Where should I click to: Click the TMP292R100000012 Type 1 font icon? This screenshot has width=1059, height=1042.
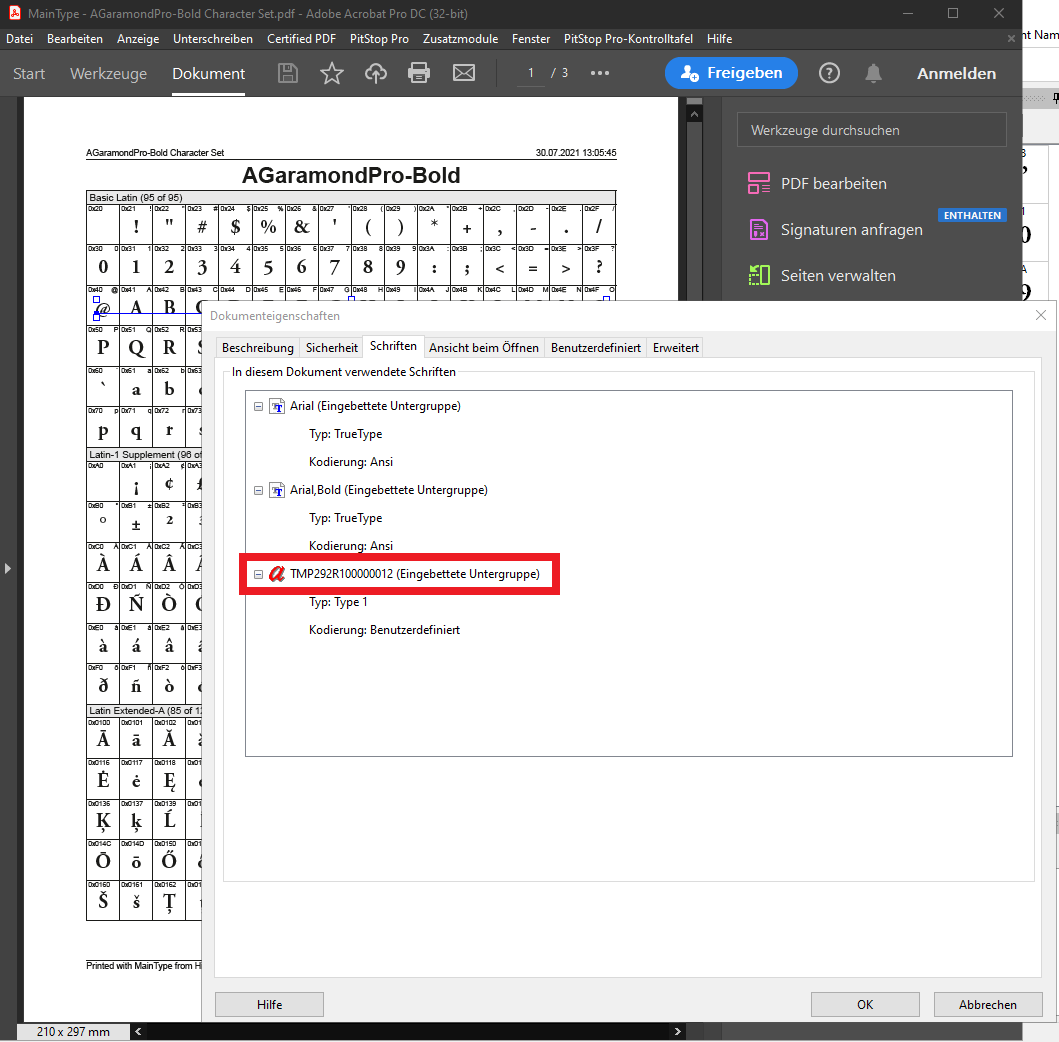coord(277,574)
